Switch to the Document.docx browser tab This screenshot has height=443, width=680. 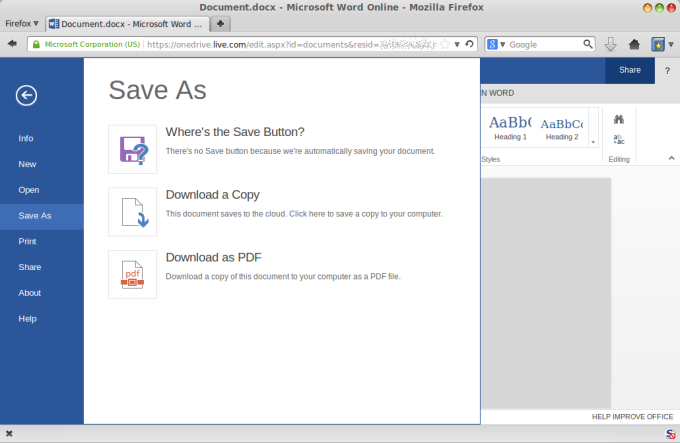128,24
